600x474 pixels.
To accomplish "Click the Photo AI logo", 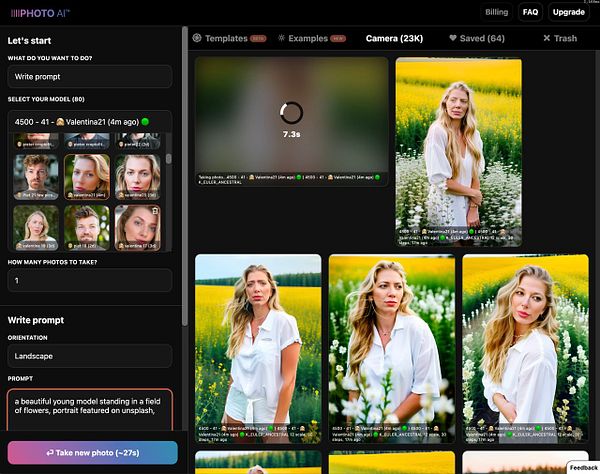I will click(40, 13).
